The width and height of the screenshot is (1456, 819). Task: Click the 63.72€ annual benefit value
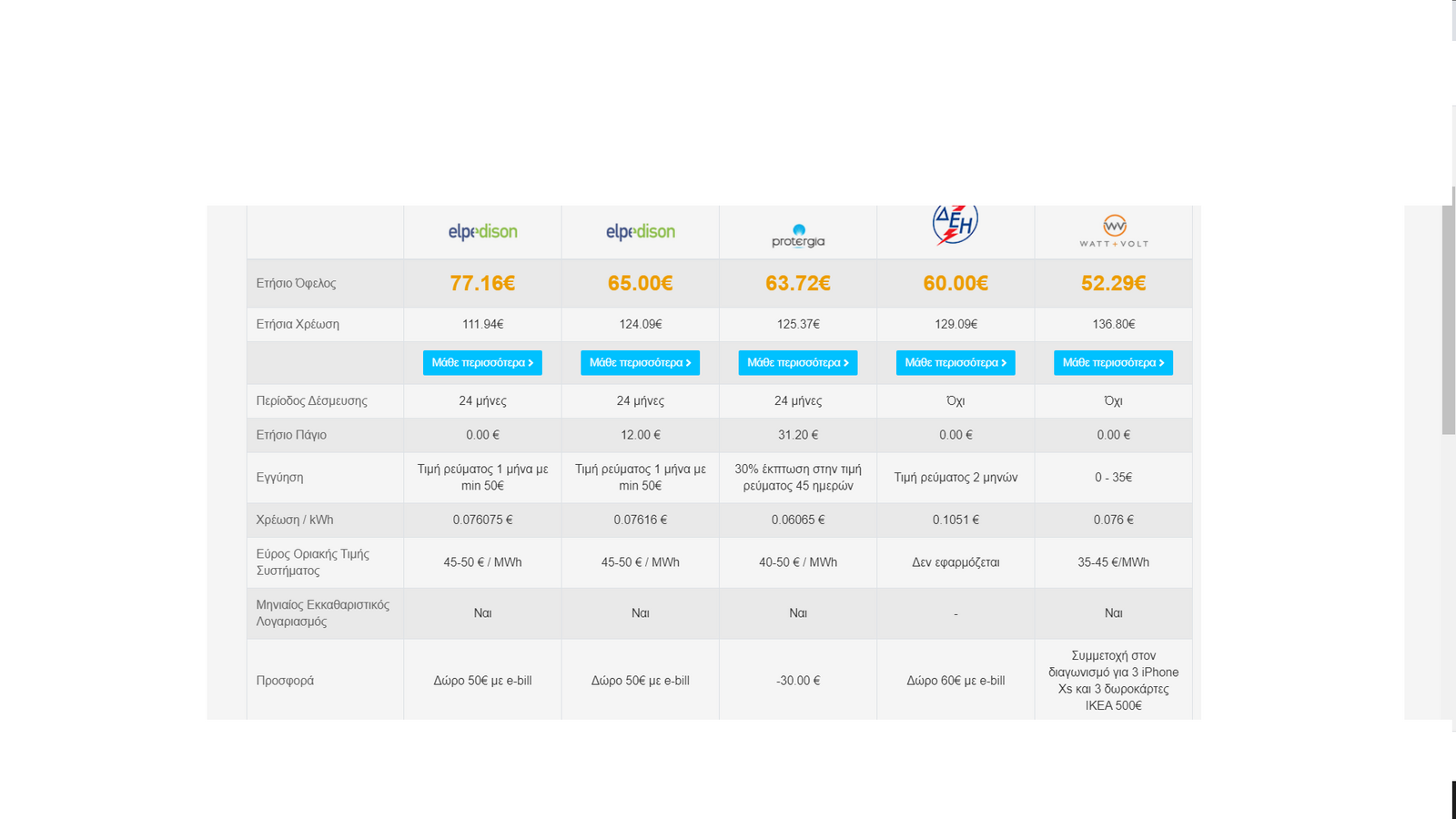(x=798, y=283)
